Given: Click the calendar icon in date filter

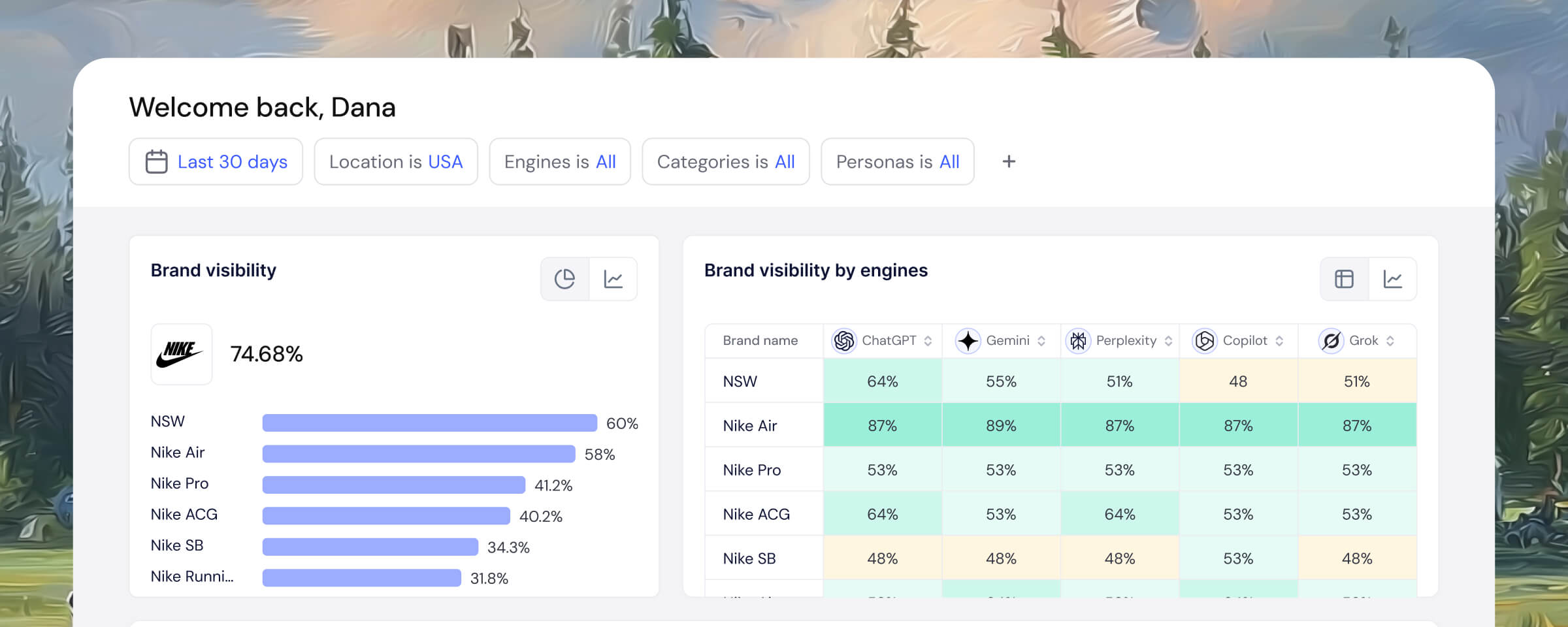Looking at the screenshot, I should tap(156, 161).
